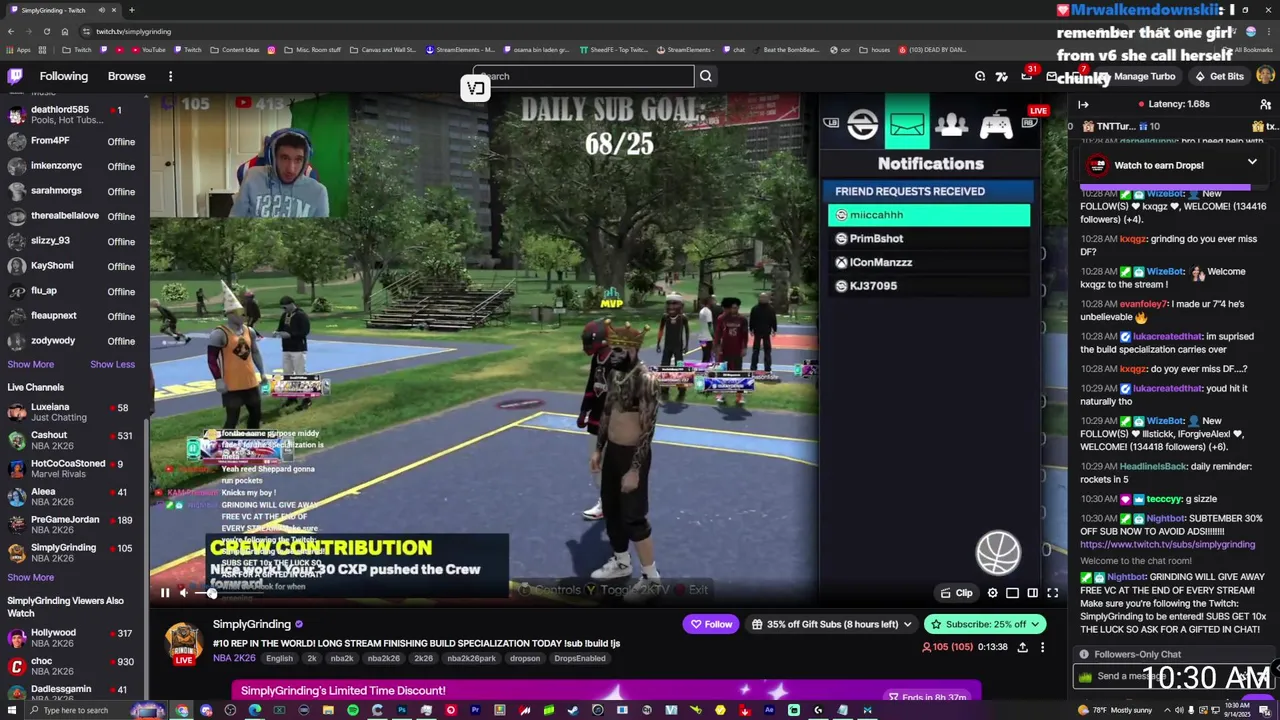Open Misc. Room stuff bookmark folder

[x=313, y=50]
